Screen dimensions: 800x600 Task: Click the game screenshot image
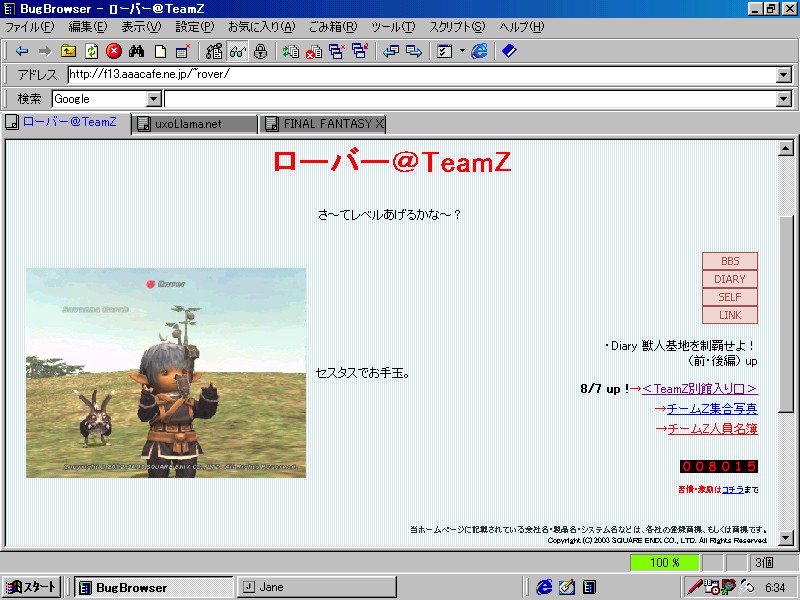pos(166,373)
